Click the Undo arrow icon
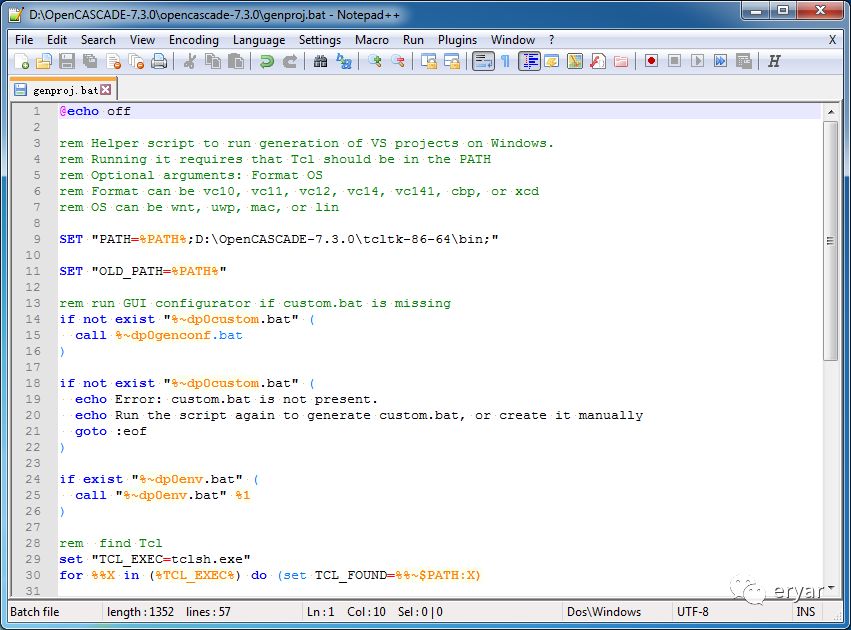 266,61
